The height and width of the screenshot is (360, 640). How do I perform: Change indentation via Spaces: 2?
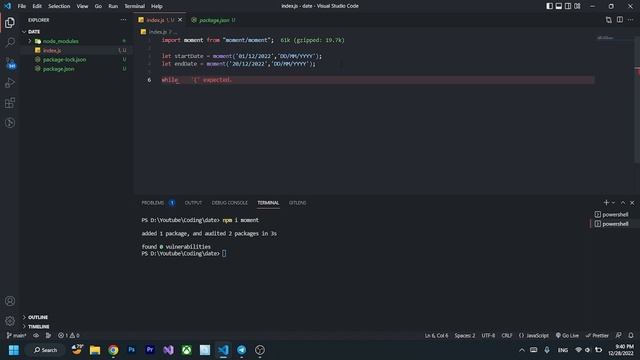(465, 336)
